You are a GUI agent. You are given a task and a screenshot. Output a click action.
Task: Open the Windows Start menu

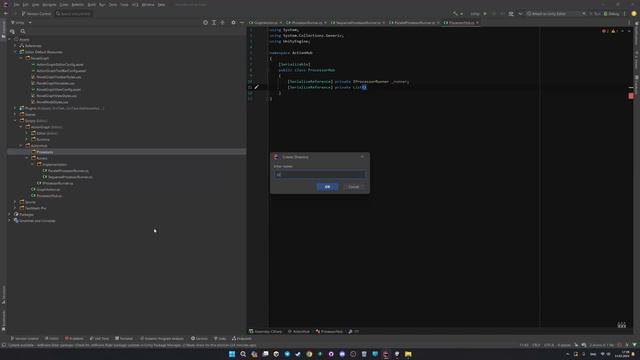click(232, 354)
